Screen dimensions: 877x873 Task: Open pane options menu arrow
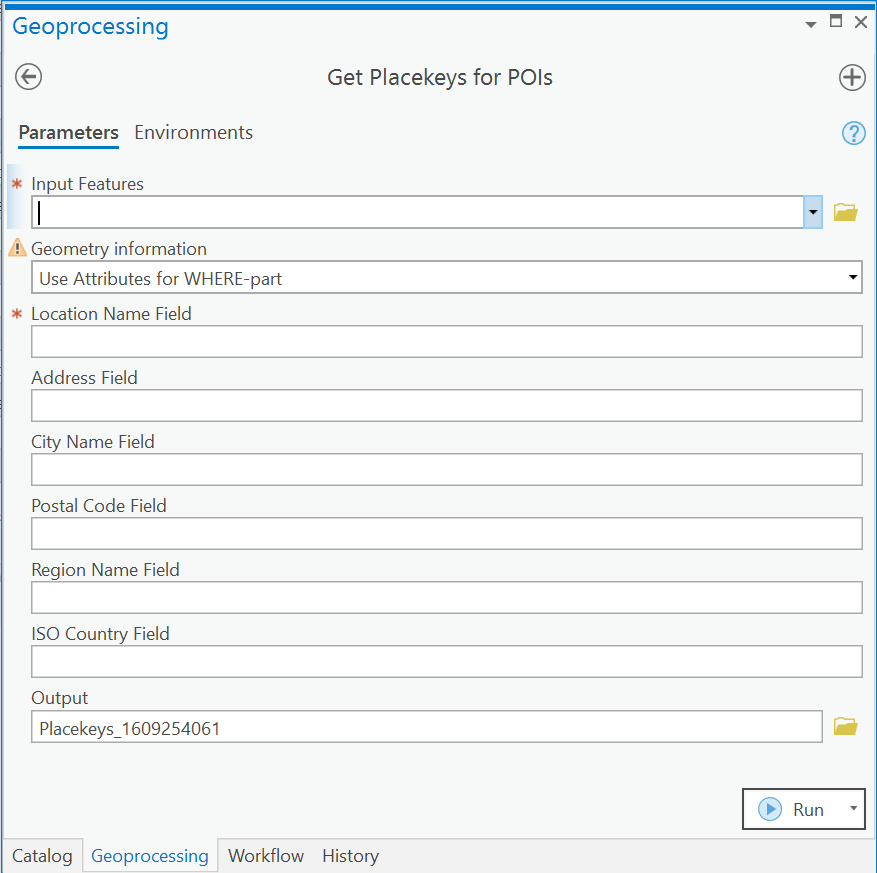810,24
